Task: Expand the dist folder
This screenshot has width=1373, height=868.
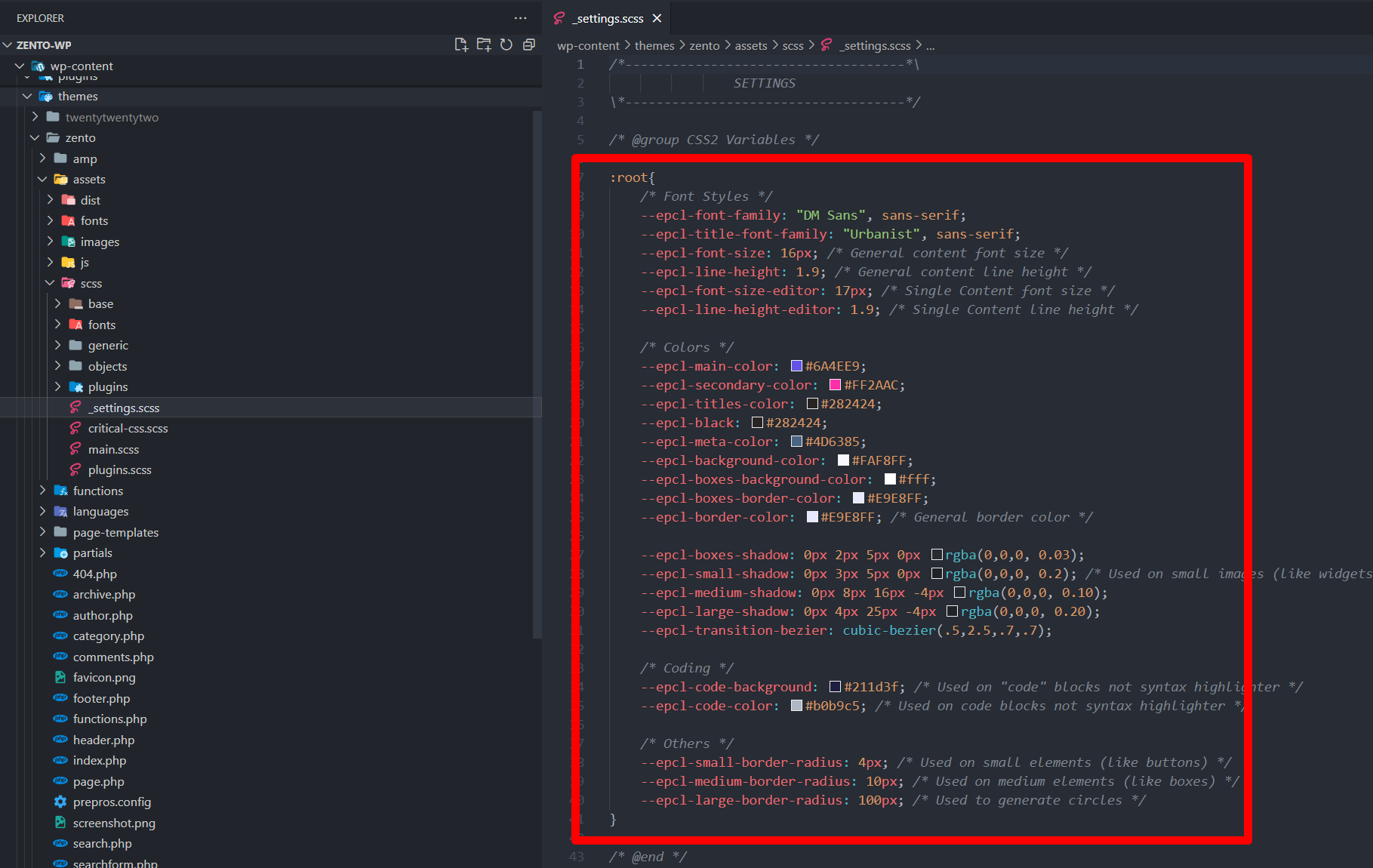Action: [50, 200]
